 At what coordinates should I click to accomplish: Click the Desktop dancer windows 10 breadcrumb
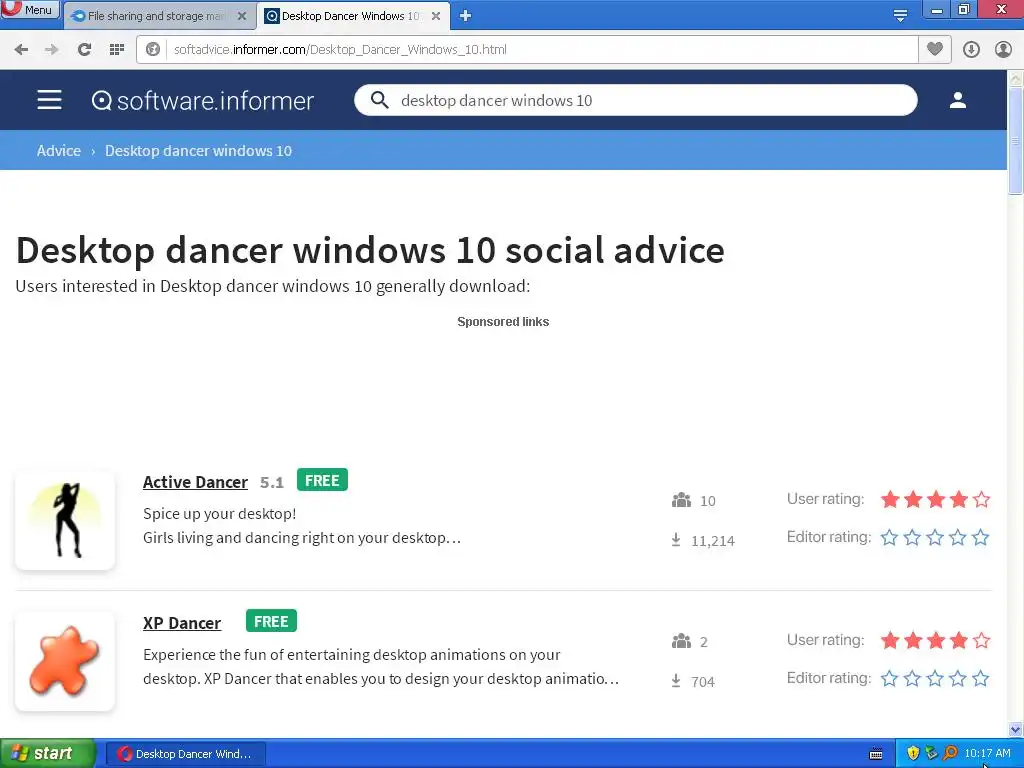pos(199,151)
